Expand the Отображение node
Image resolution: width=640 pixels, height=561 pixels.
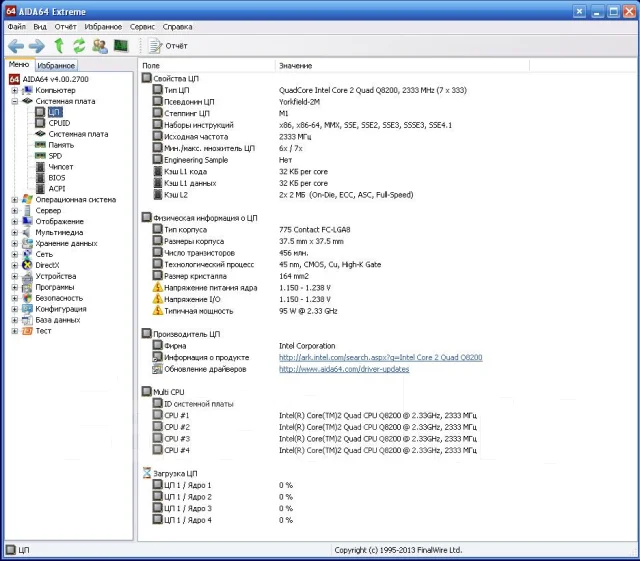[15, 221]
